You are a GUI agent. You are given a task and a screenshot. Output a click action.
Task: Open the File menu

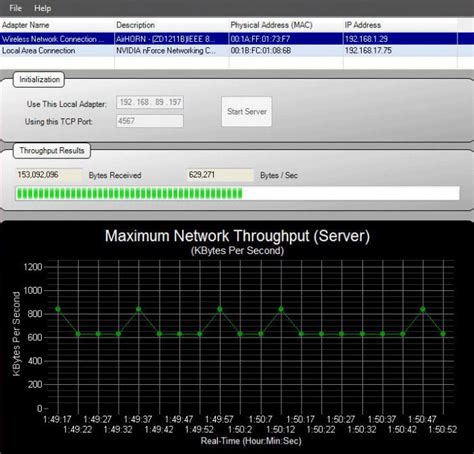15,8
